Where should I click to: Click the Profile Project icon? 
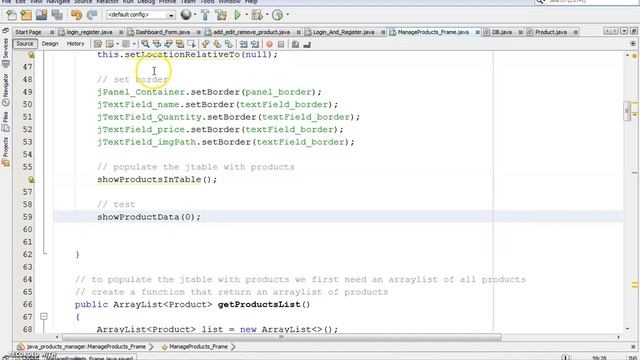click(x=278, y=15)
